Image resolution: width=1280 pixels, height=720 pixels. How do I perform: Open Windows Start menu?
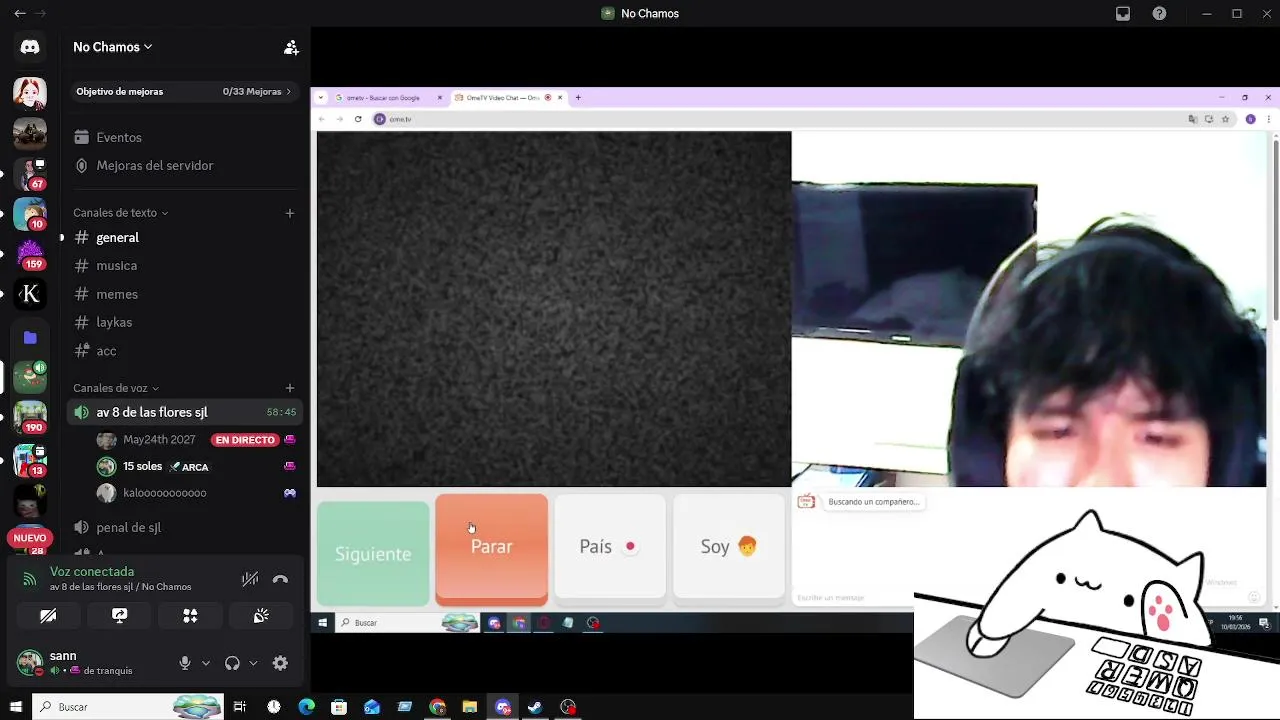(15, 707)
